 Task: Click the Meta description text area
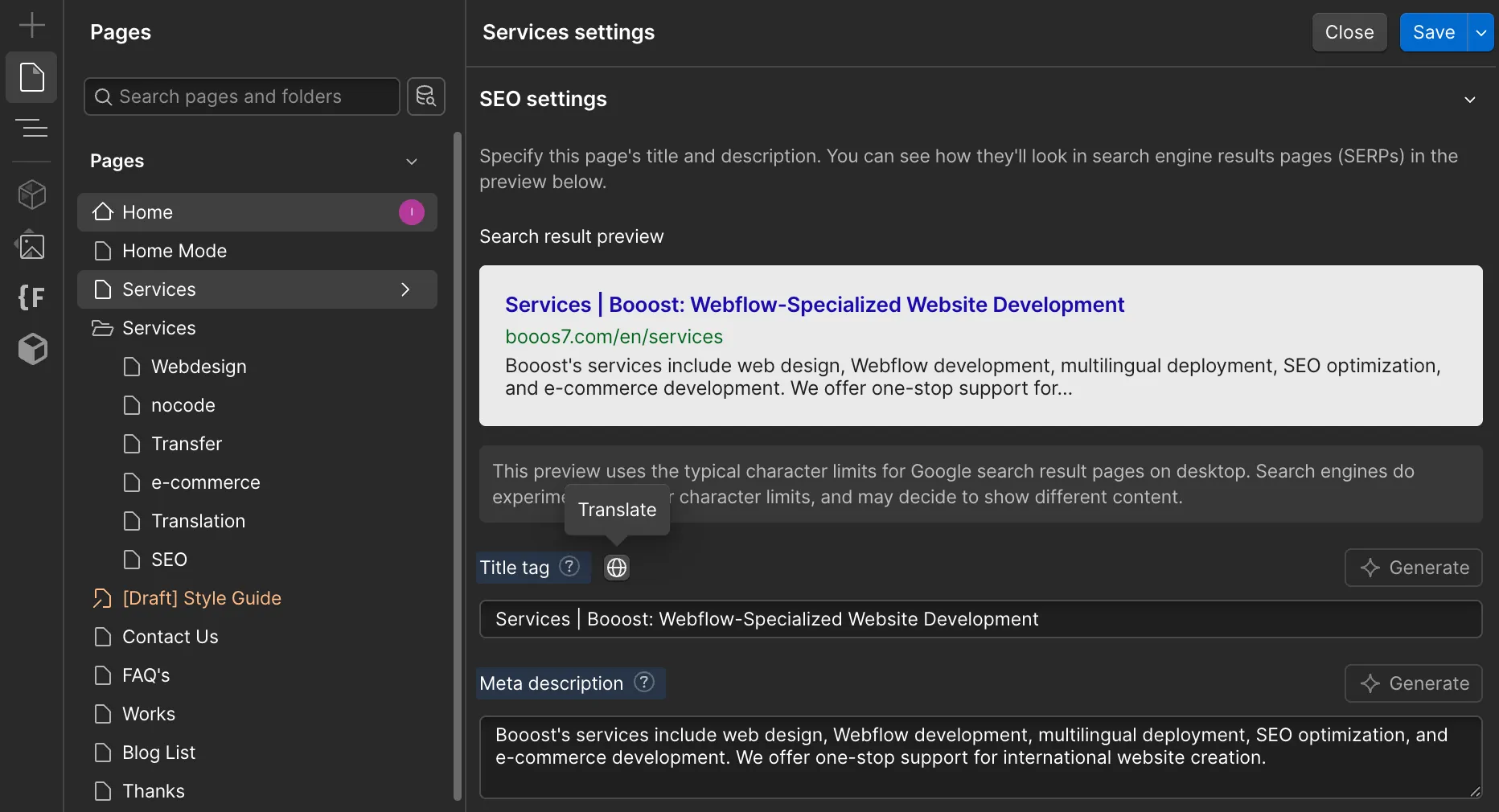coord(981,757)
